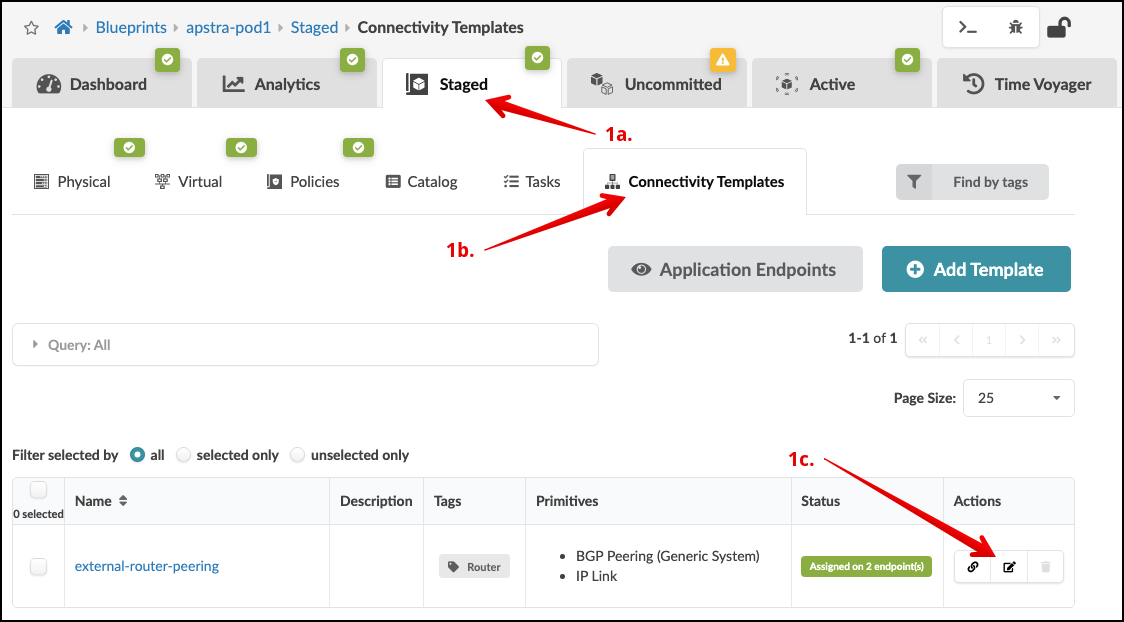This screenshot has width=1124, height=622.
Task: Click the bug report icon
Action: coord(1015,28)
